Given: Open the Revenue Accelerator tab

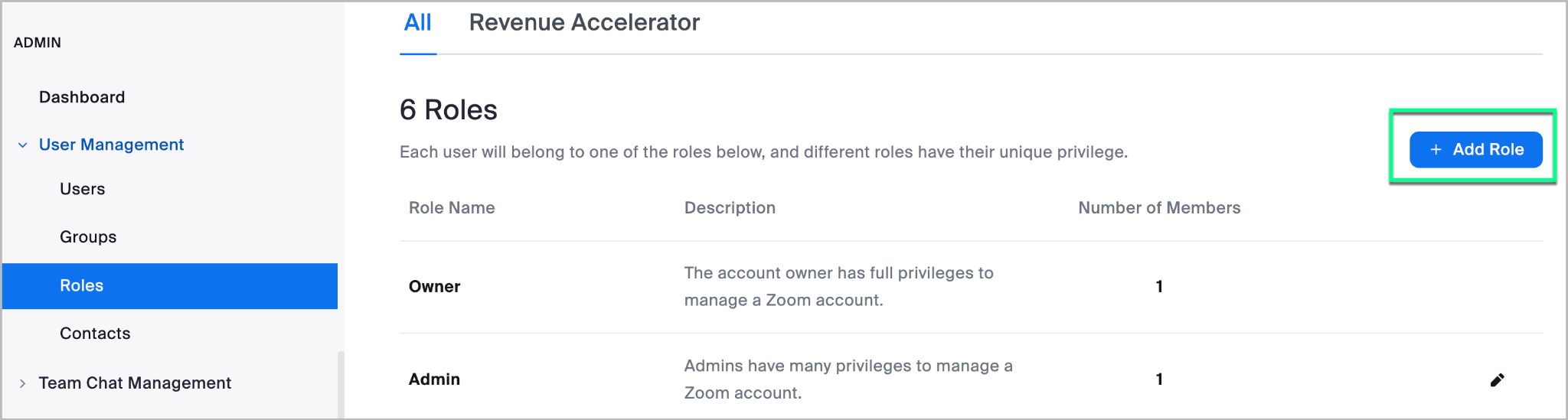Looking at the screenshot, I should tap(583, 23).
